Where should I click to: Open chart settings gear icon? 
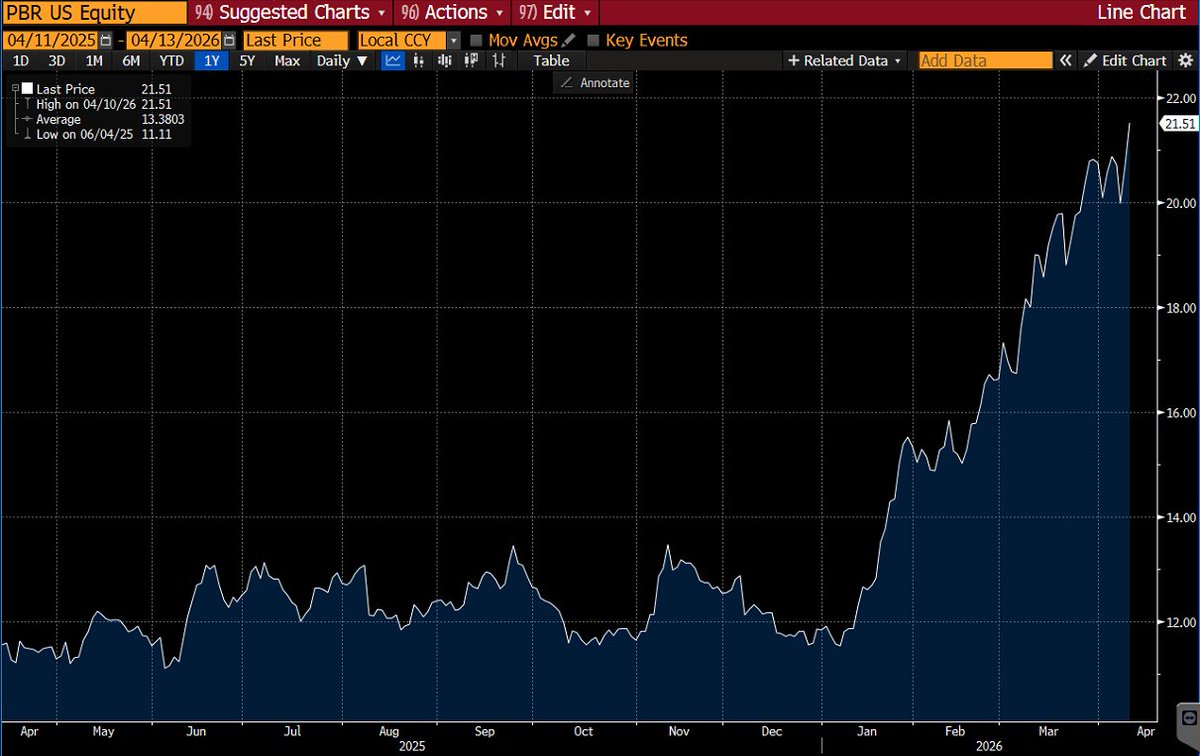[1185, 60]
